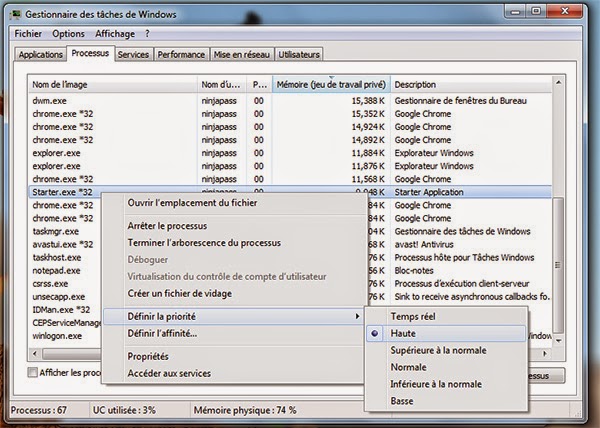Close the Task Manager window
The height and width of the screenshot is (428, 600).
pyautogui.click(x=565, y=11)
